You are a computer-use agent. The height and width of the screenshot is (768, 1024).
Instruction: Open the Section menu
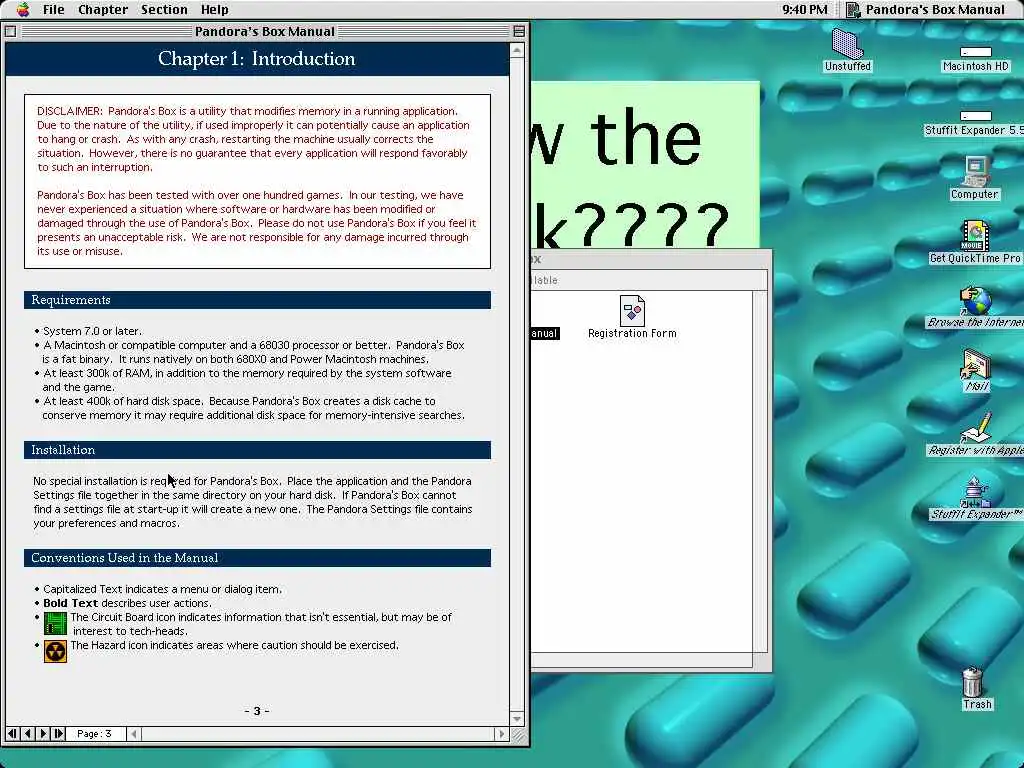coord(164,9)
